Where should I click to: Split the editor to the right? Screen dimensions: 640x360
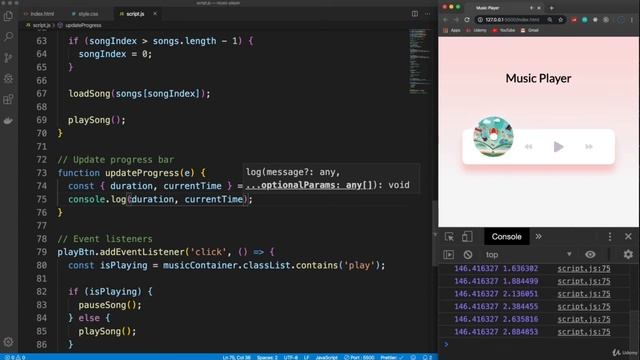tap(415, 13)
